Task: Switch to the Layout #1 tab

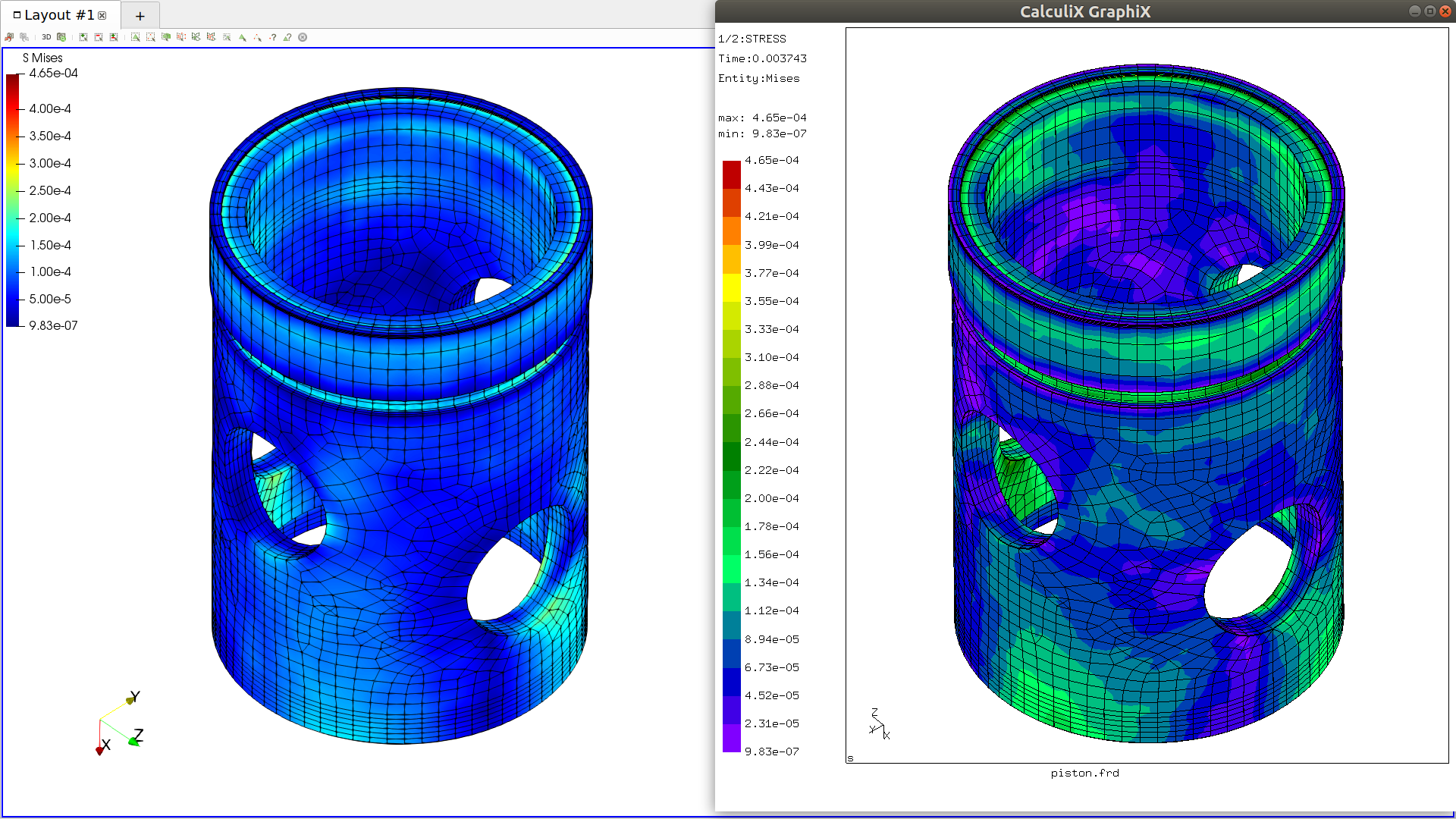Action: click(x=58, y=15)
